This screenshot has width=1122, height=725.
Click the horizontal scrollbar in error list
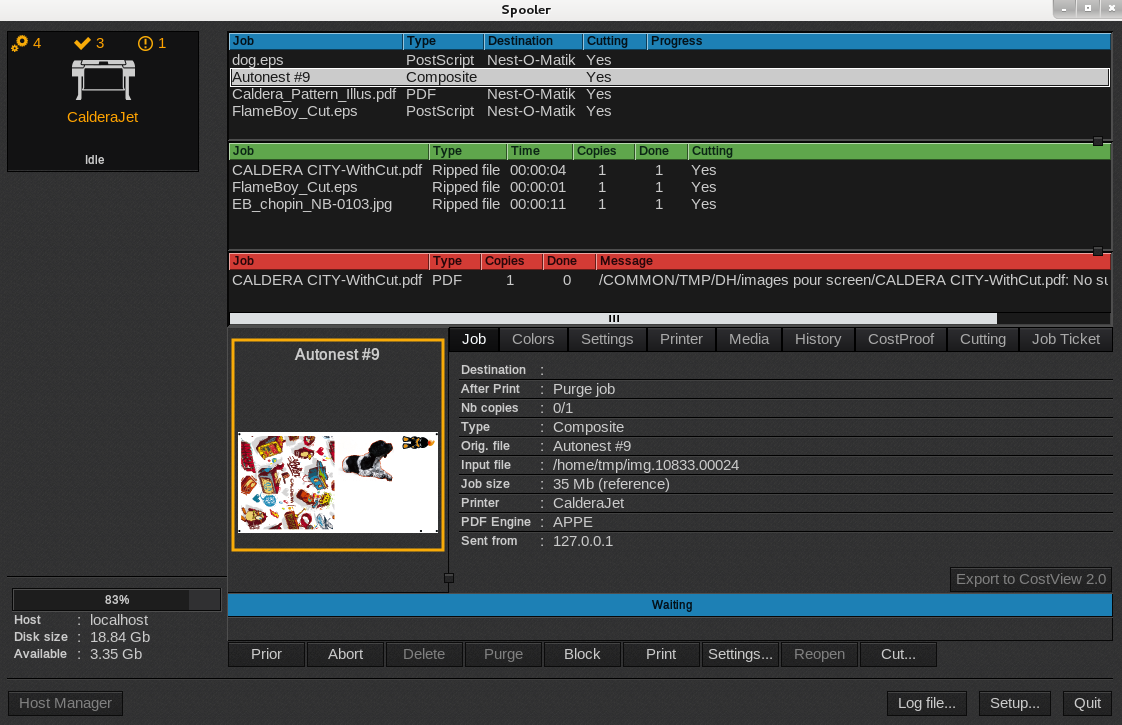(613, 319)
